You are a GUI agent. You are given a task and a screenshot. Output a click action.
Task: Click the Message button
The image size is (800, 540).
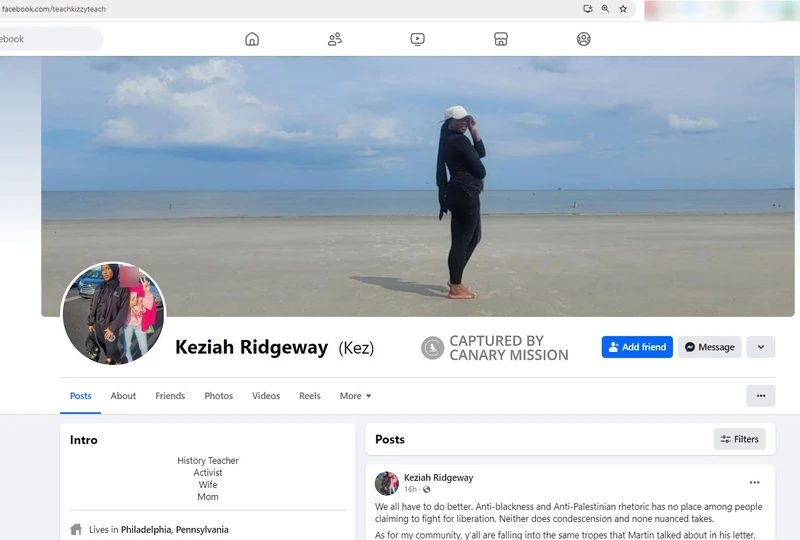(x=710, y=347)
